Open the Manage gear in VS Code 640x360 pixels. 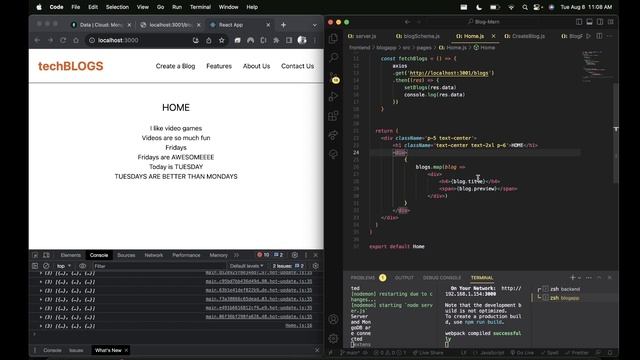pyautogui.click(x=333, y=338)
